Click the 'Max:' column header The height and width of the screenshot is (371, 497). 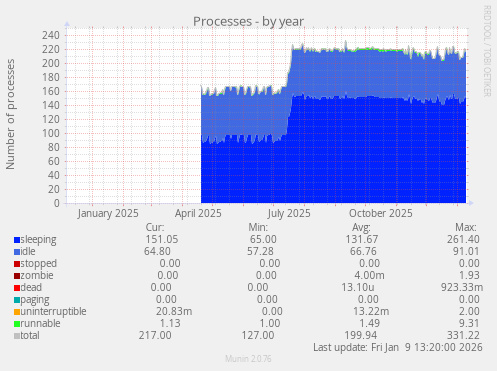coord(466,227)
